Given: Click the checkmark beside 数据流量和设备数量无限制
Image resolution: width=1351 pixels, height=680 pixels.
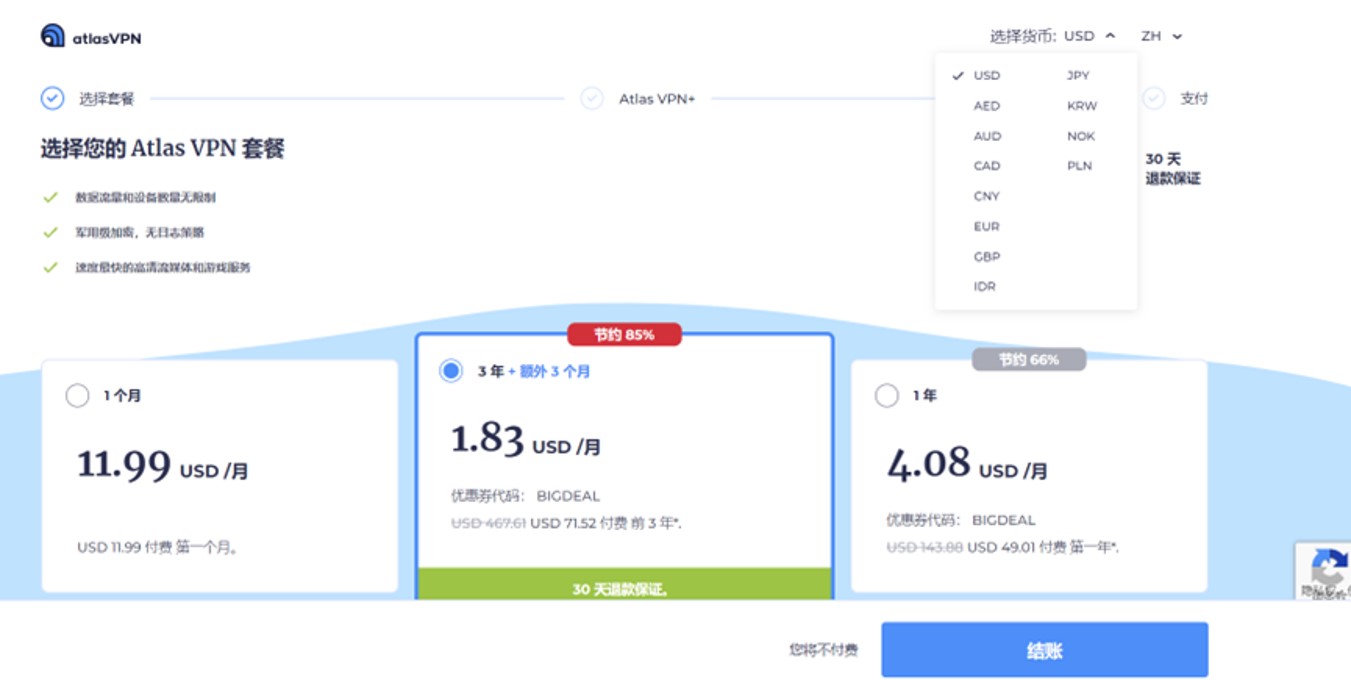Looking at the screenshot, I should point(50,197).
